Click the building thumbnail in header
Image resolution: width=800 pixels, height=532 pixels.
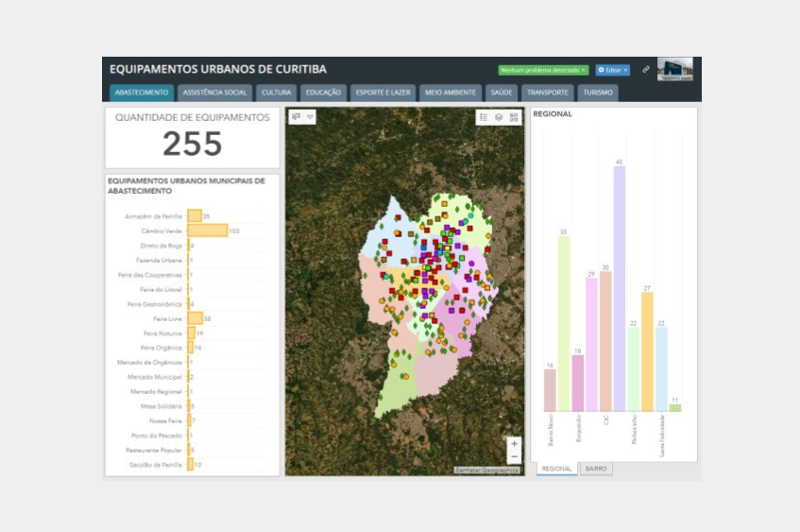coord(675,69)
